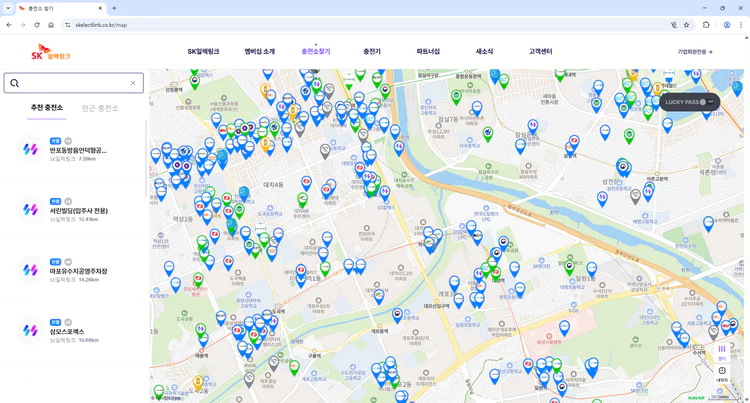
Task: Open the browser three-dot menu
Action: point(741,25)
